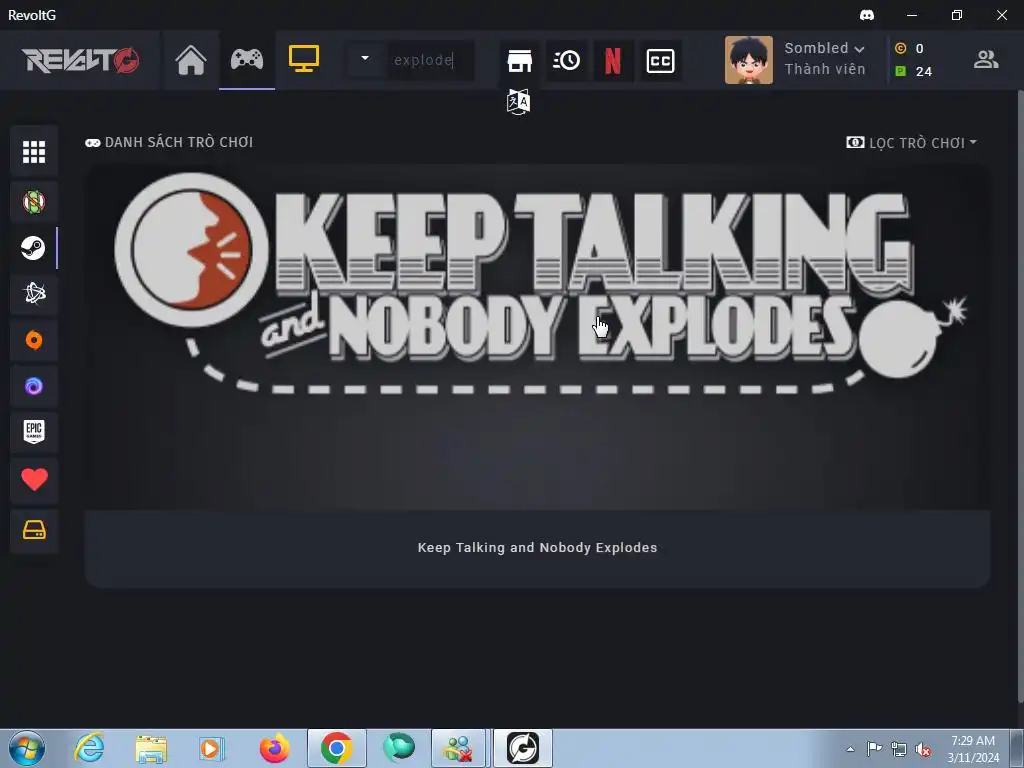Open the play history clock icon

tap(566, 61)
